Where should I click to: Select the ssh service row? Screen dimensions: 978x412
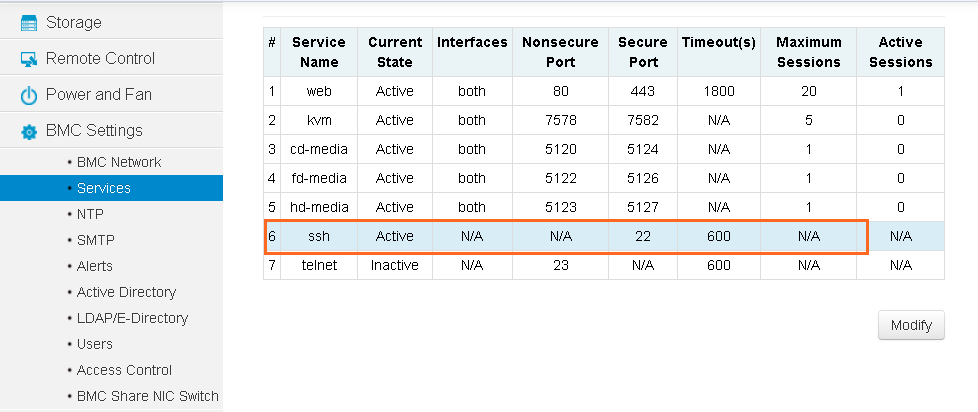point(604,236)
